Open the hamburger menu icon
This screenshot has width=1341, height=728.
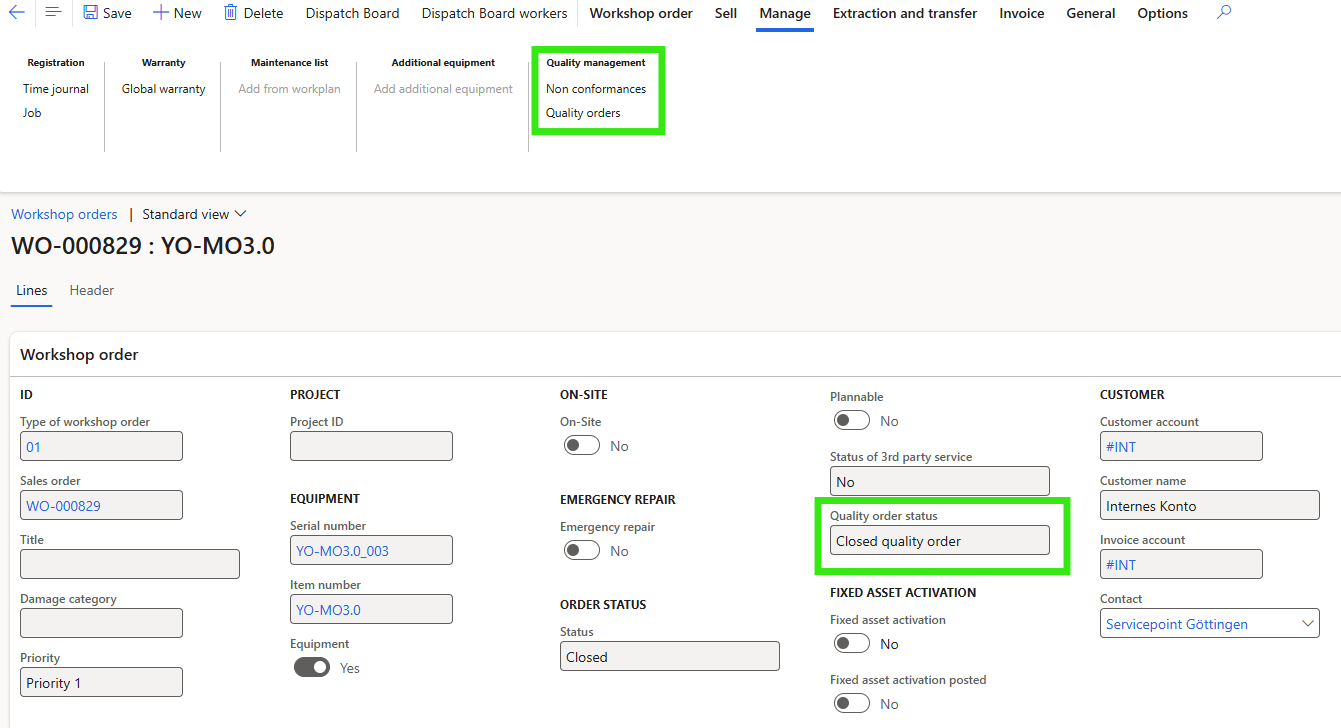coord(52,13)
